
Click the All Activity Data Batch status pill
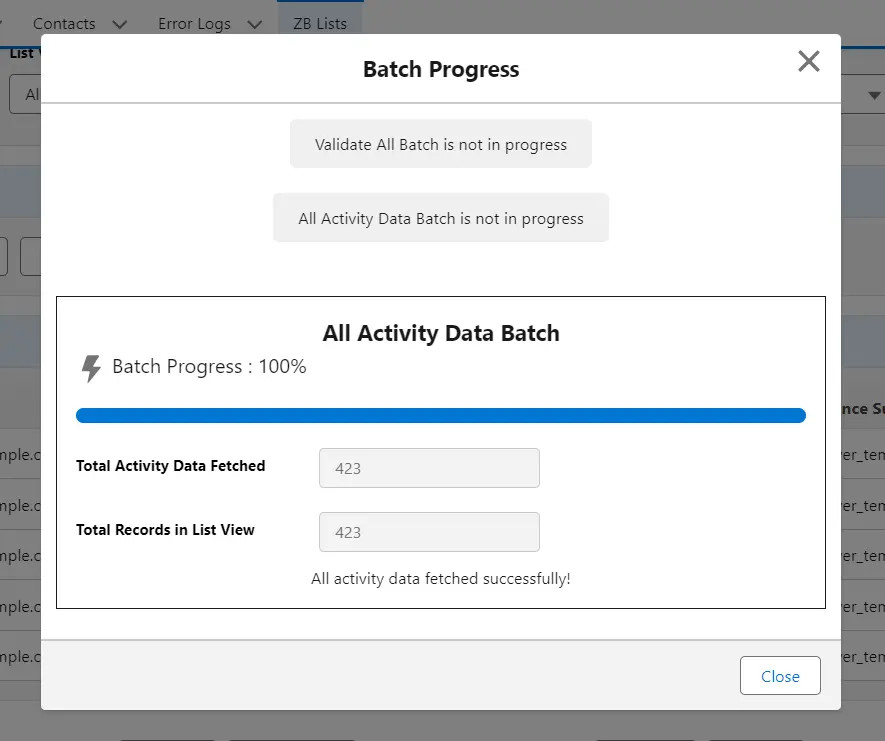coord(440,217)
